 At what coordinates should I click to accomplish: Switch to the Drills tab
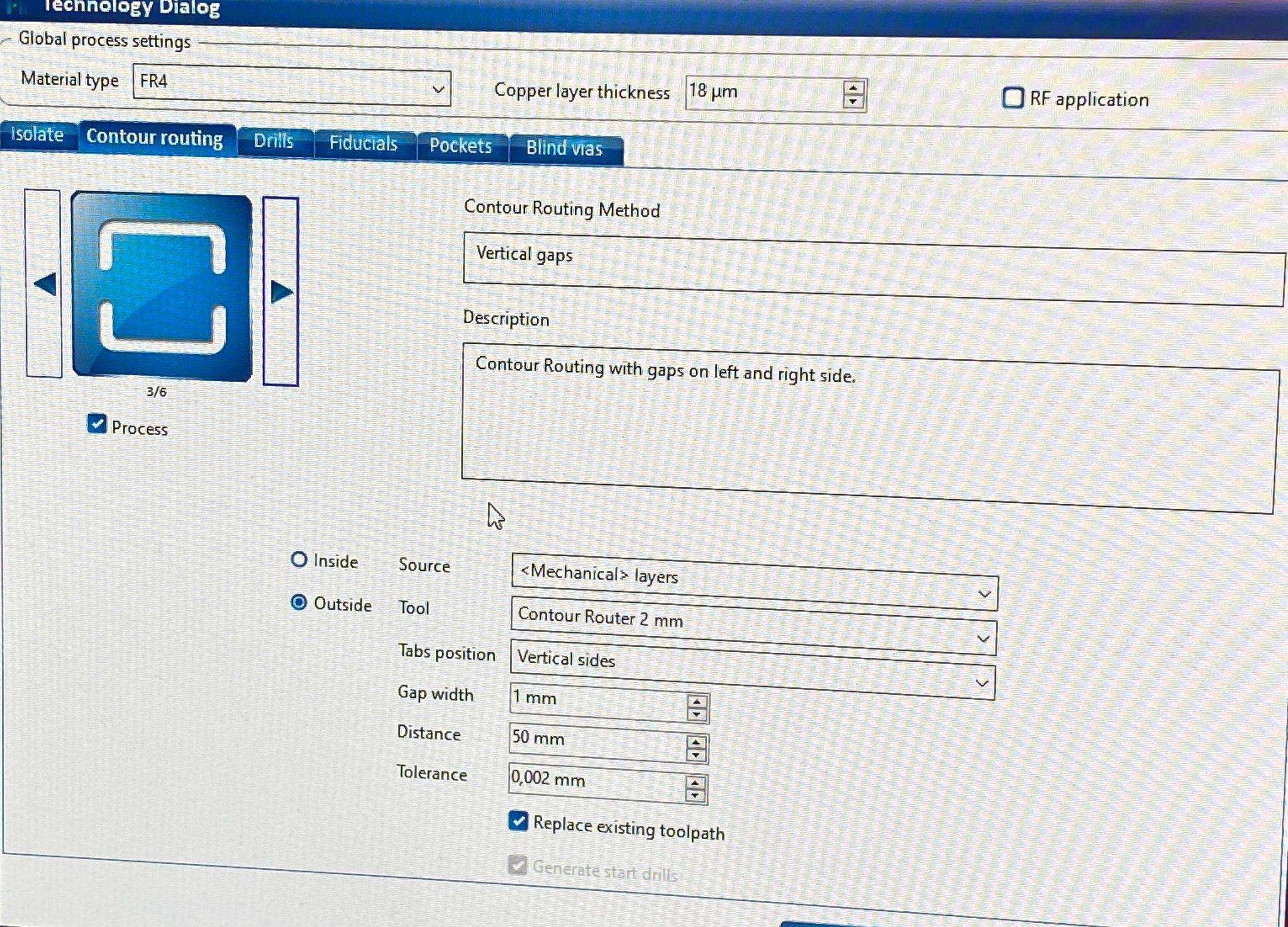(274, 142)
